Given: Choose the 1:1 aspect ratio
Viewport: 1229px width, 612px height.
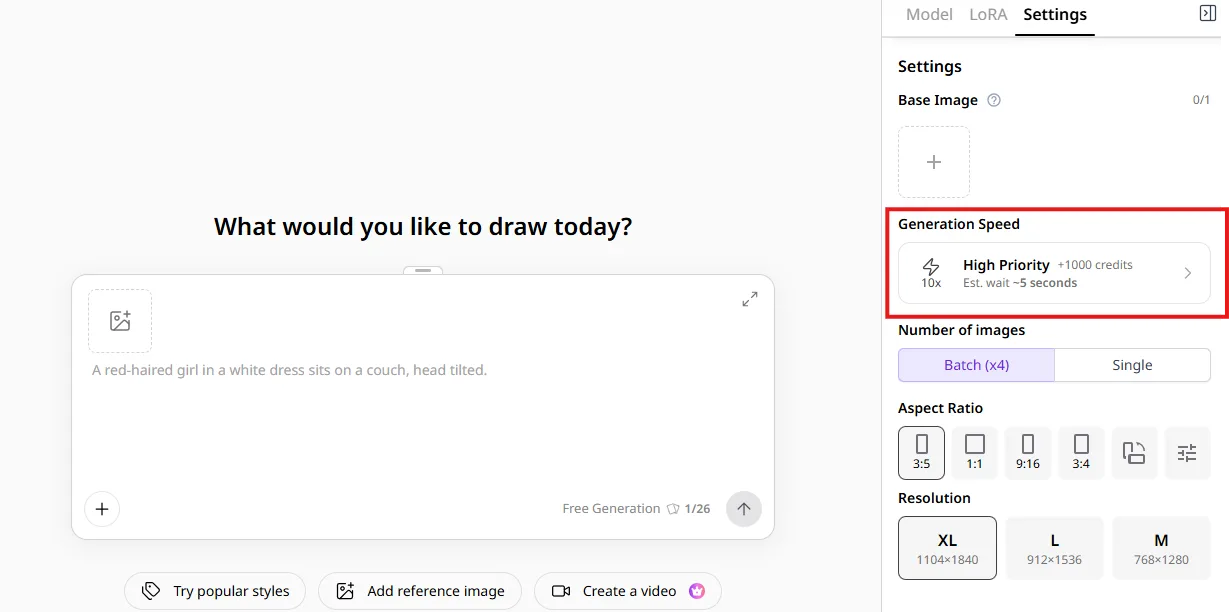Looking at the screenshot, I should (x=975, y=453).
